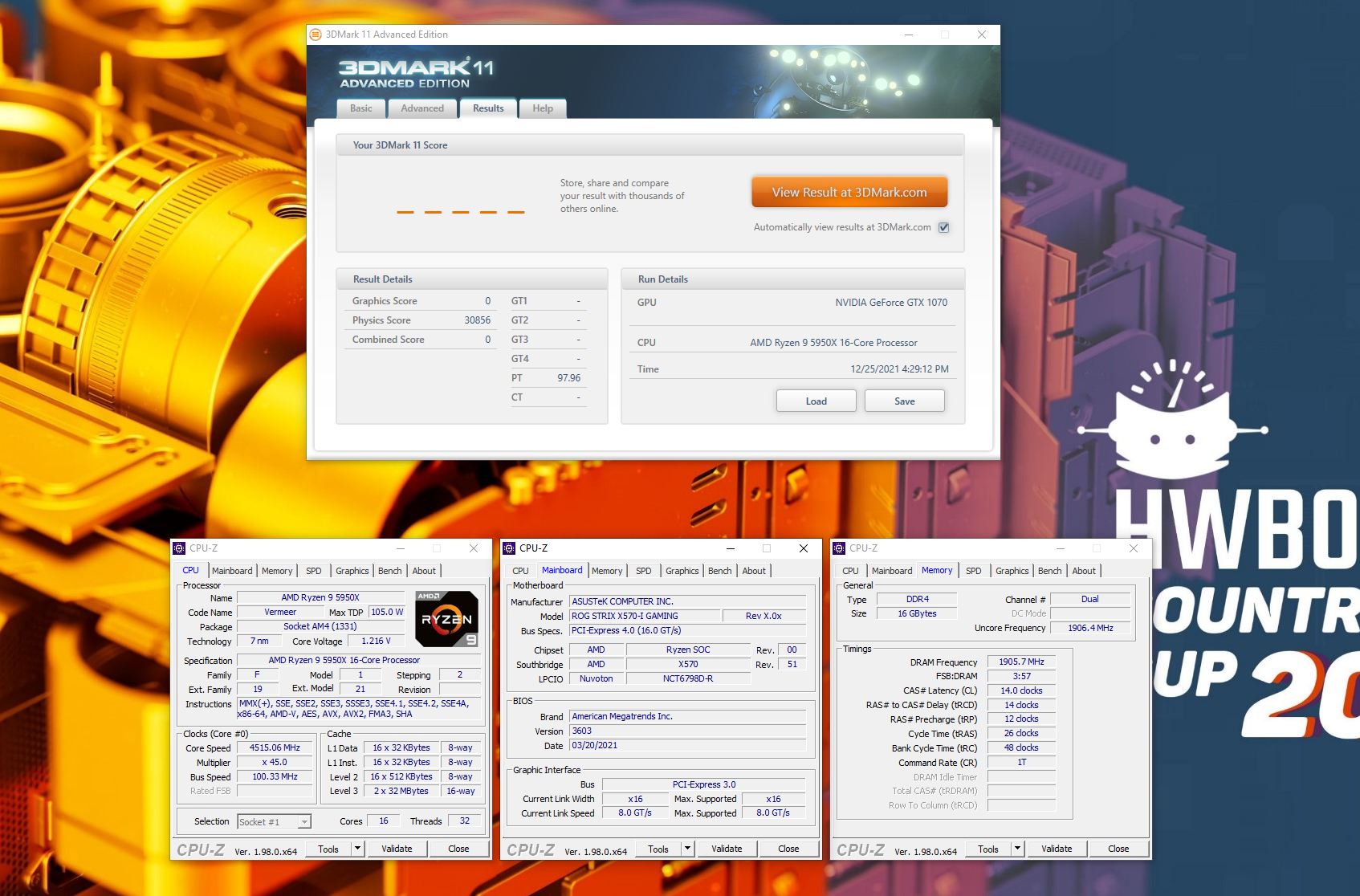The height and width of the screenshot is (896, 1360).
Task: Switch to Graphics tab in right CPU-Z window
Action: pos(1012,571)
